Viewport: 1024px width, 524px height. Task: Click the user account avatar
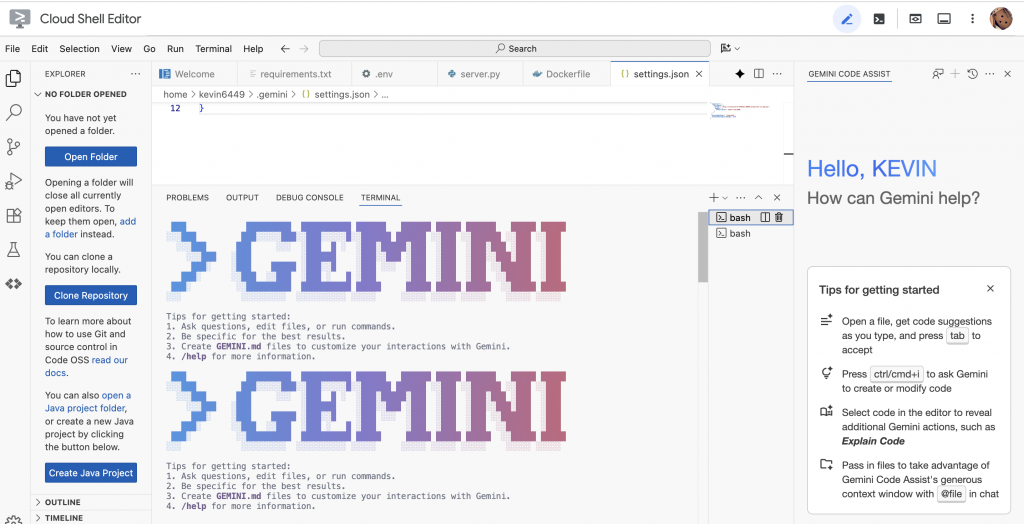click(x=1001, y=19)
